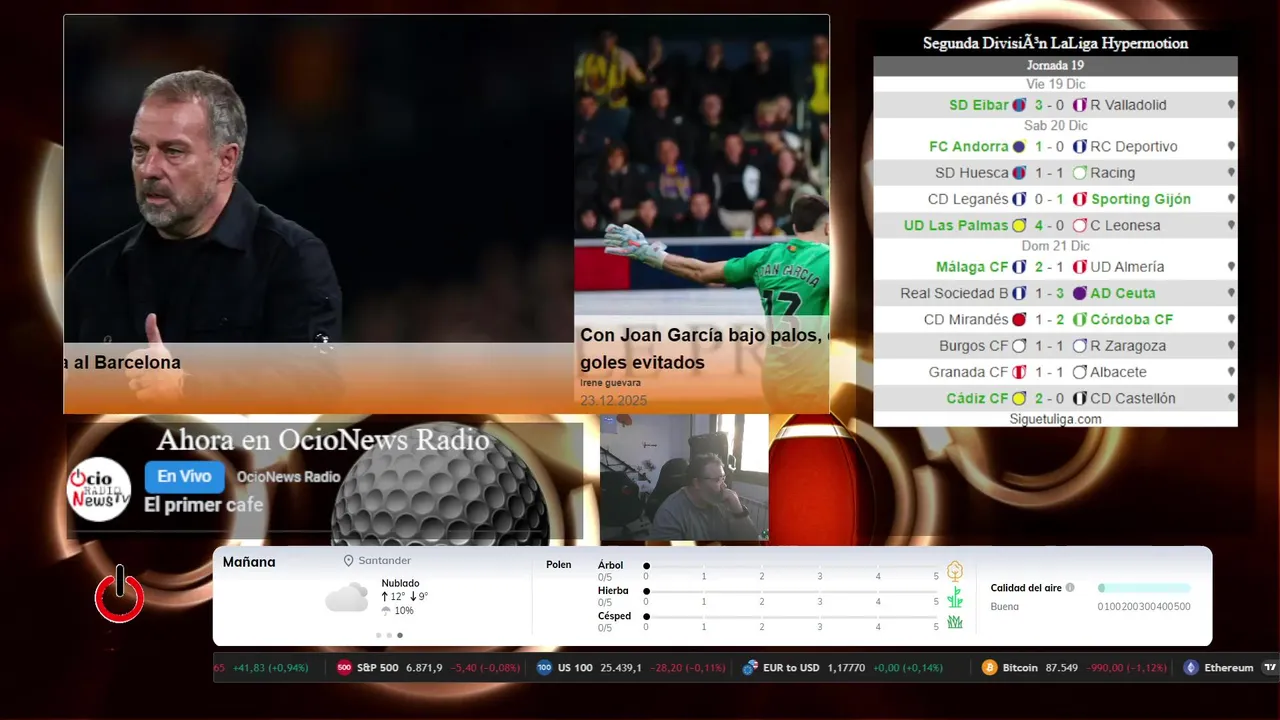Open the Calidad del aire info icon
Screen dimensions: 1280x720
[1070, 588]
